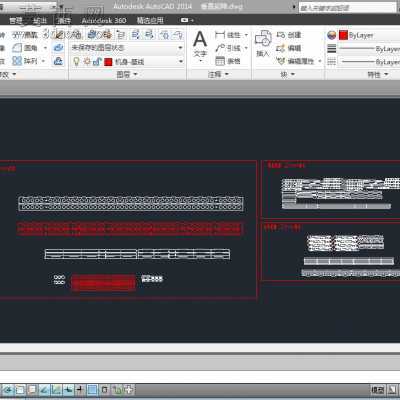Click the lineweight icon in Properties panel
This screenshot has height=400, width=400.
pyautogui.click(x=331, y=49)
